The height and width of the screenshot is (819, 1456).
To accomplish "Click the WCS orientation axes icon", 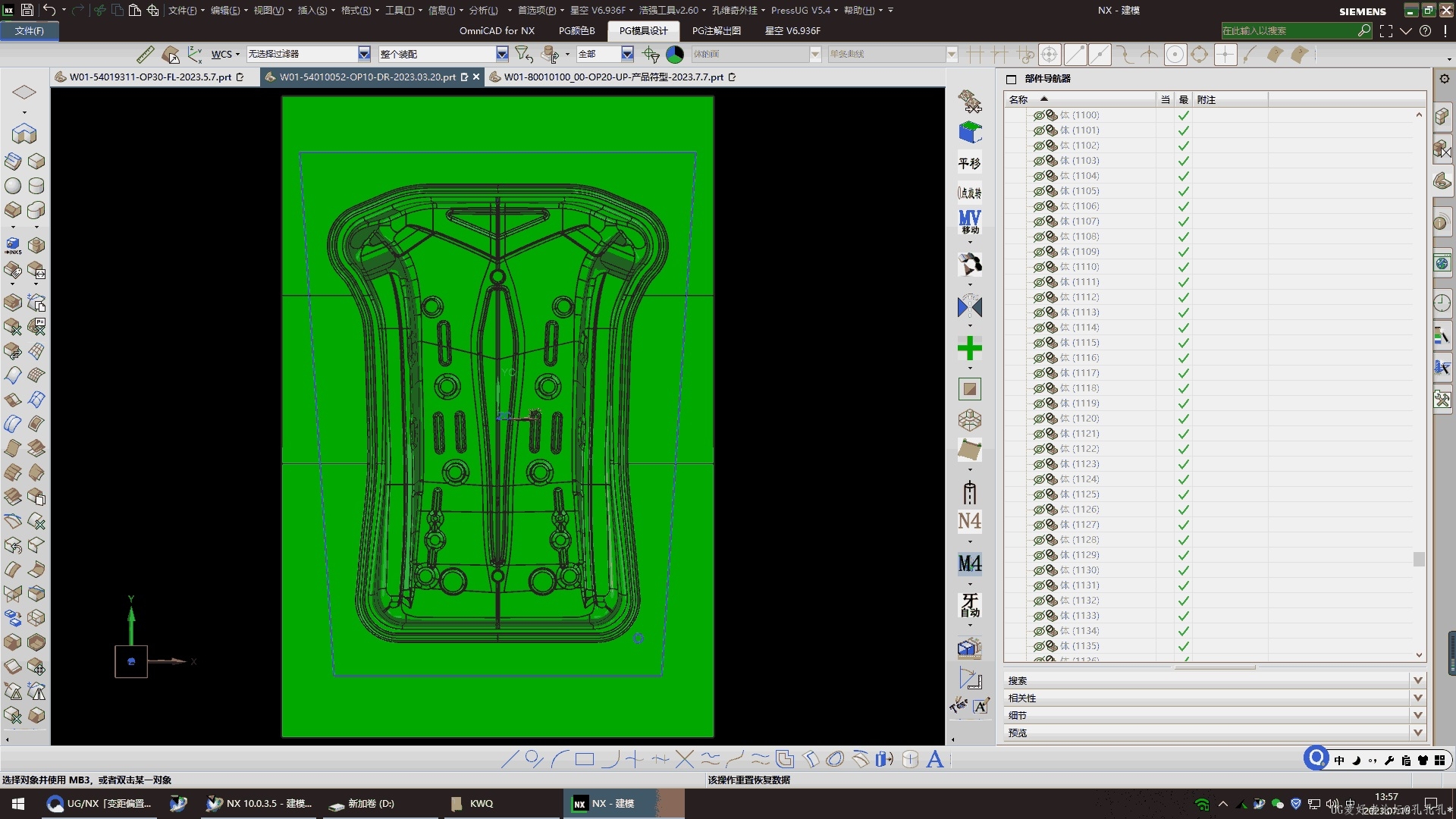I will [x=195, y=55].
